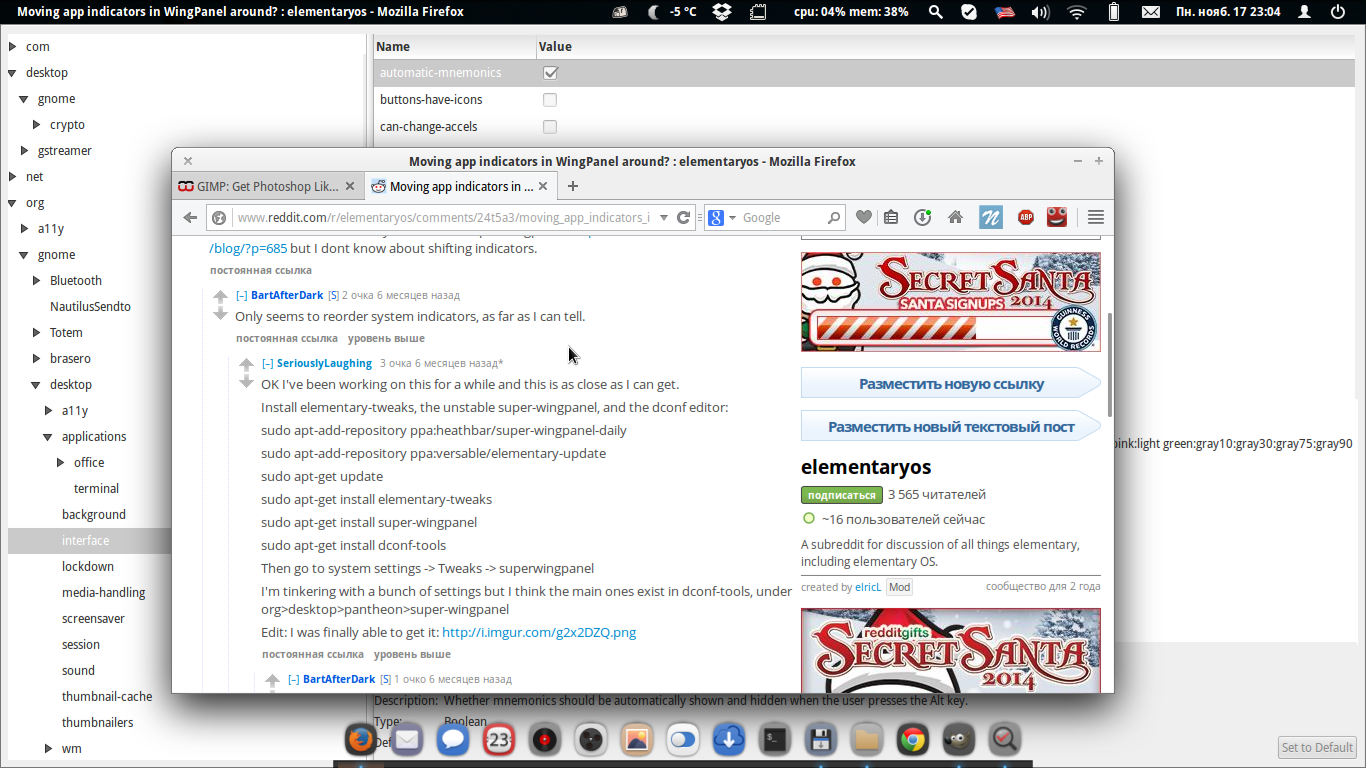This screenshot has width=1366, height=768.
Task: Expand the gstreamer tree node
Action: (x=25, y=151)
